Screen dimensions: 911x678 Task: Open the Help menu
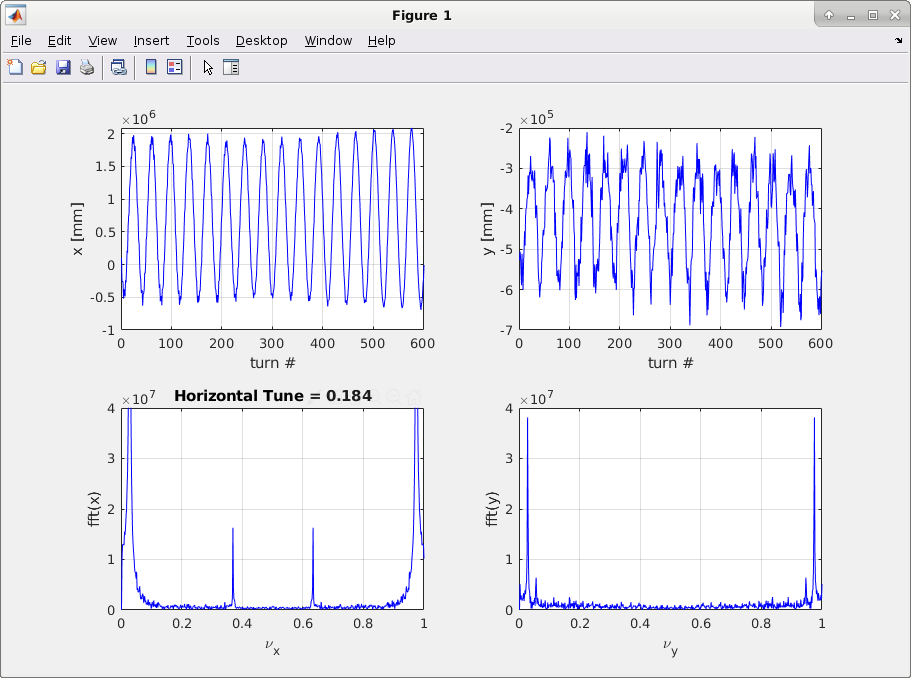click(x=381, y=41)
